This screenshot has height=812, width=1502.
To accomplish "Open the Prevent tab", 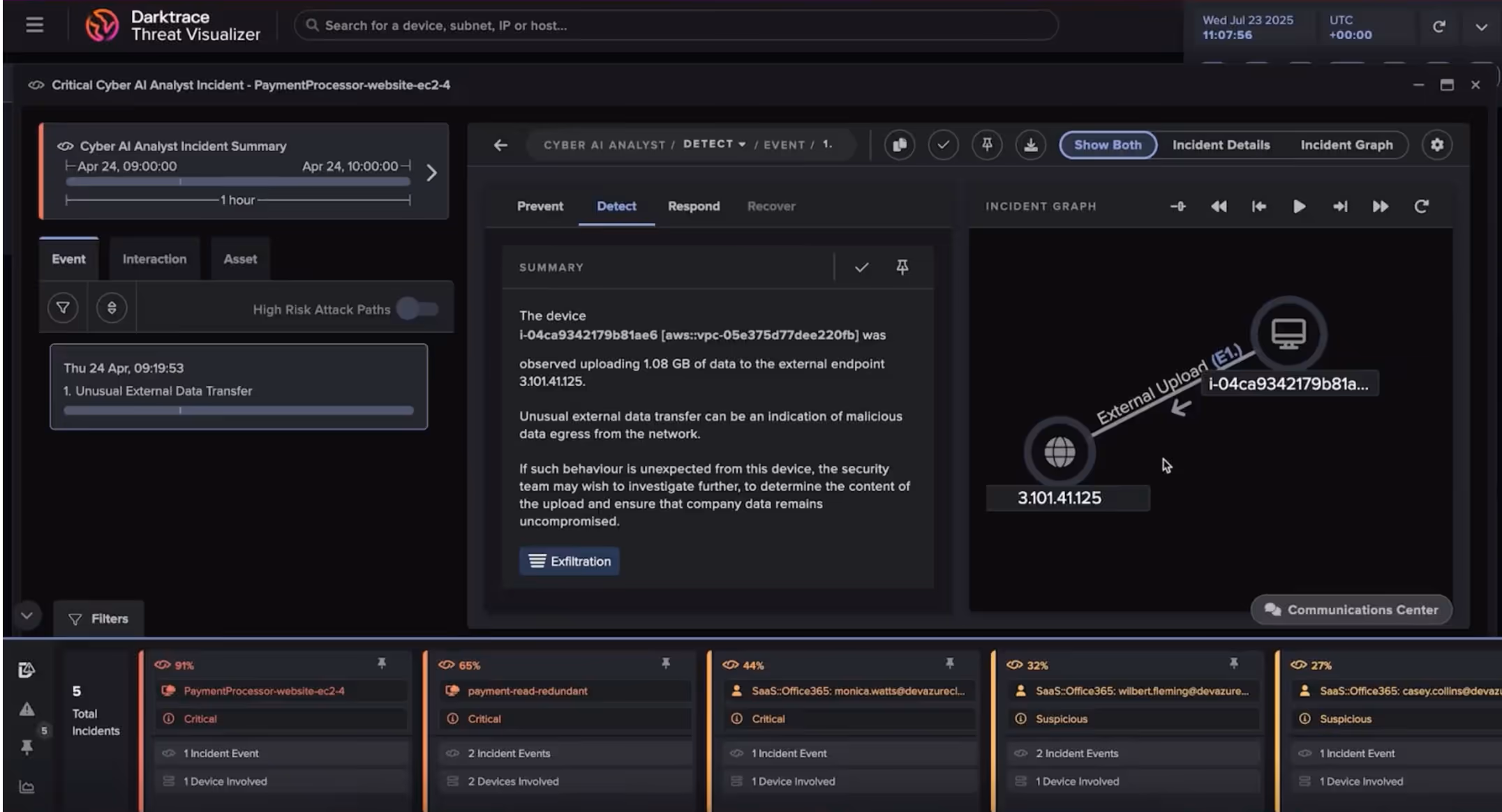I will tap(540, 206).
